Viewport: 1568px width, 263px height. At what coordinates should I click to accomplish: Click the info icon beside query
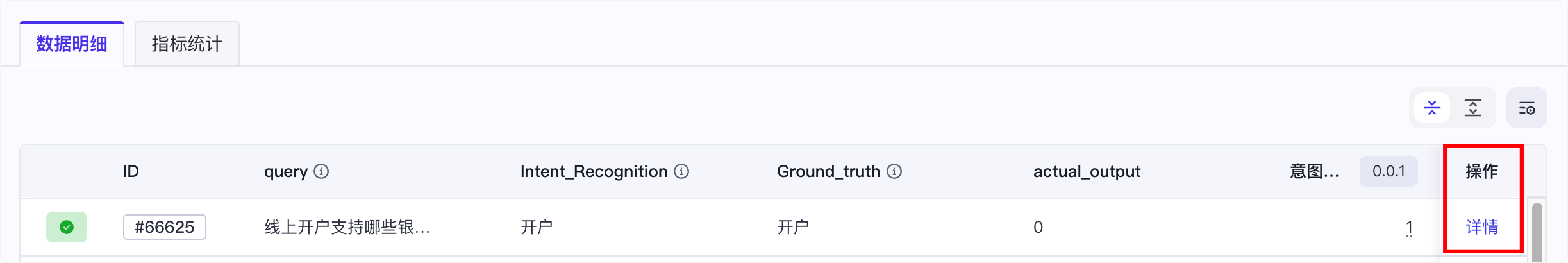(321, 171)
